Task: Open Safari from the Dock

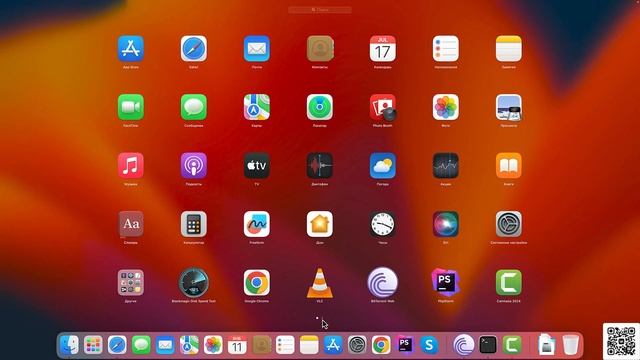Action: 117,345
